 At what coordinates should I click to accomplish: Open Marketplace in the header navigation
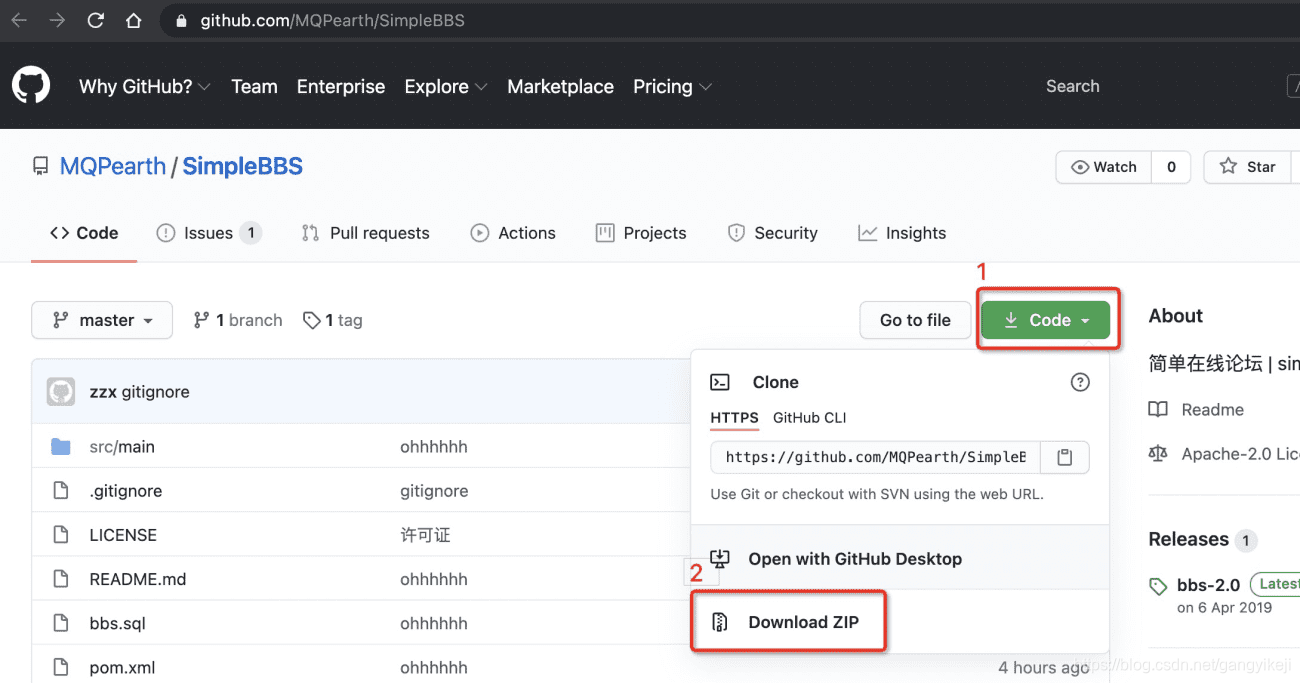tap(560, 87)
